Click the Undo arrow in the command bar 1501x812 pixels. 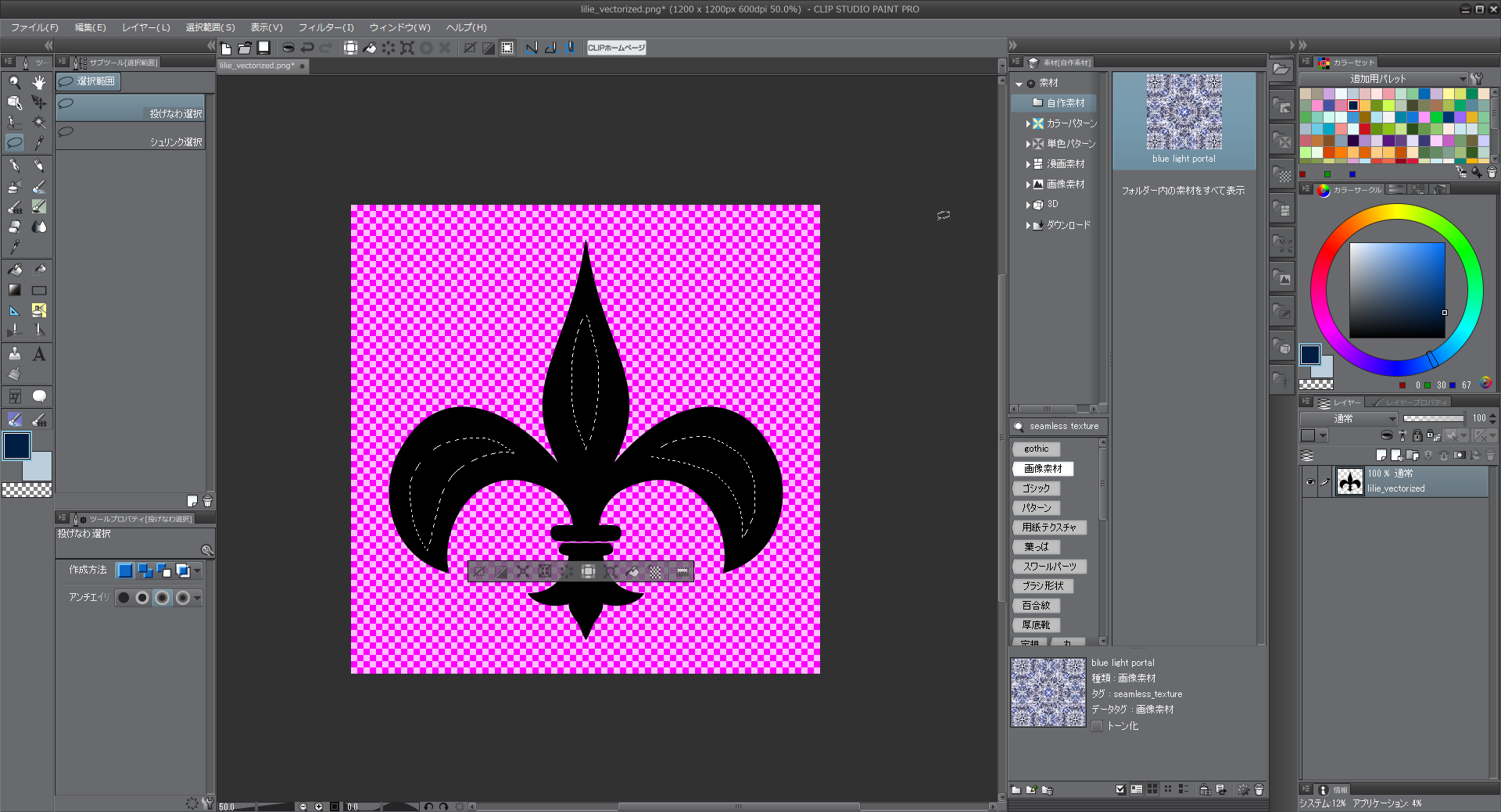tap(307, 48)
